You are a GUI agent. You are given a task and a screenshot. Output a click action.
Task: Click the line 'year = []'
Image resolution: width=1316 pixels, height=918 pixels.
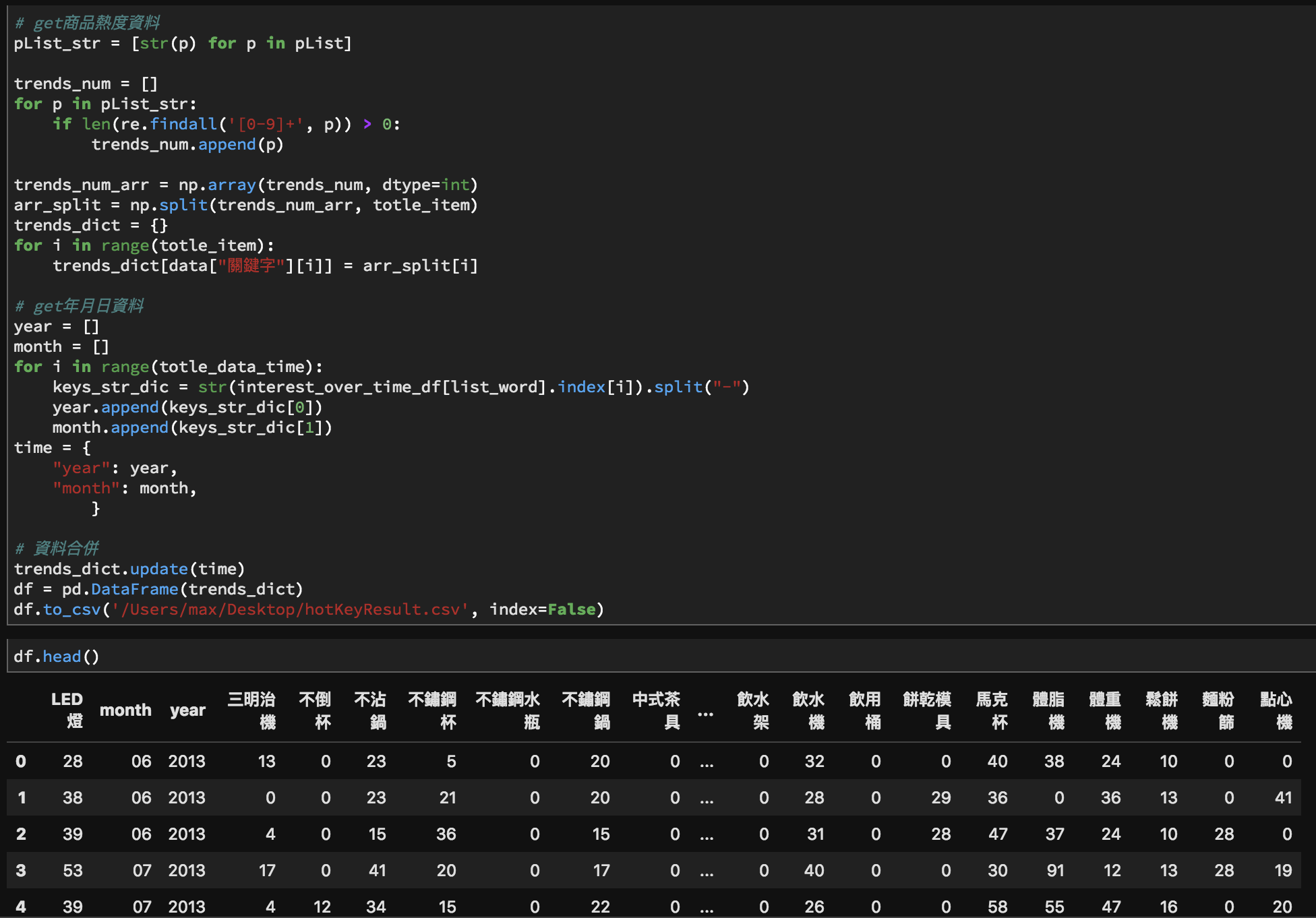[57, 326]
